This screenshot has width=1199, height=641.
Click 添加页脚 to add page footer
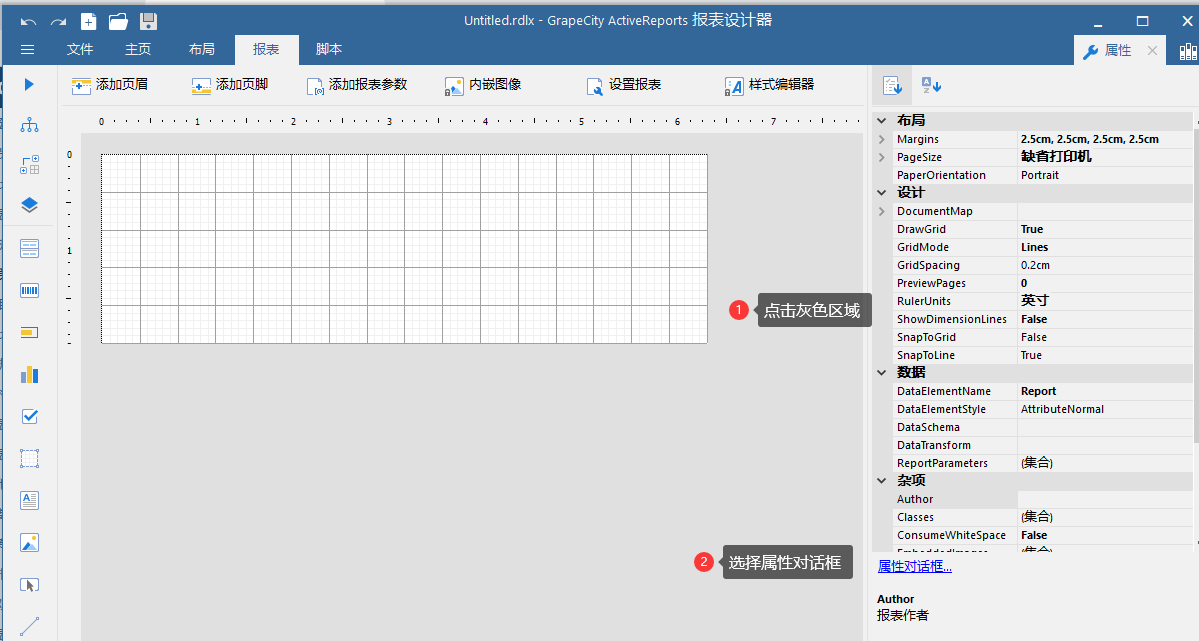pos(229,85)
